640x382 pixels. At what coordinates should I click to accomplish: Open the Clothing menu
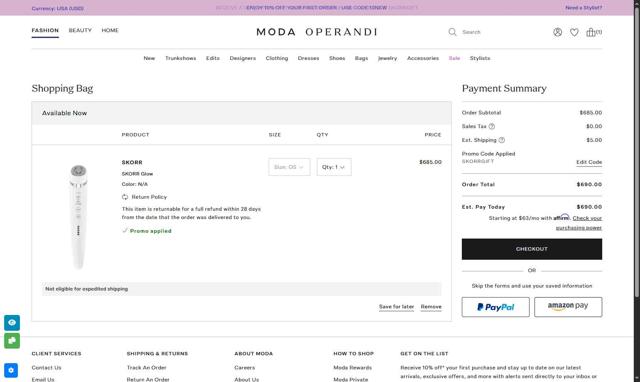pyautogui.click(x=277, y=58)
